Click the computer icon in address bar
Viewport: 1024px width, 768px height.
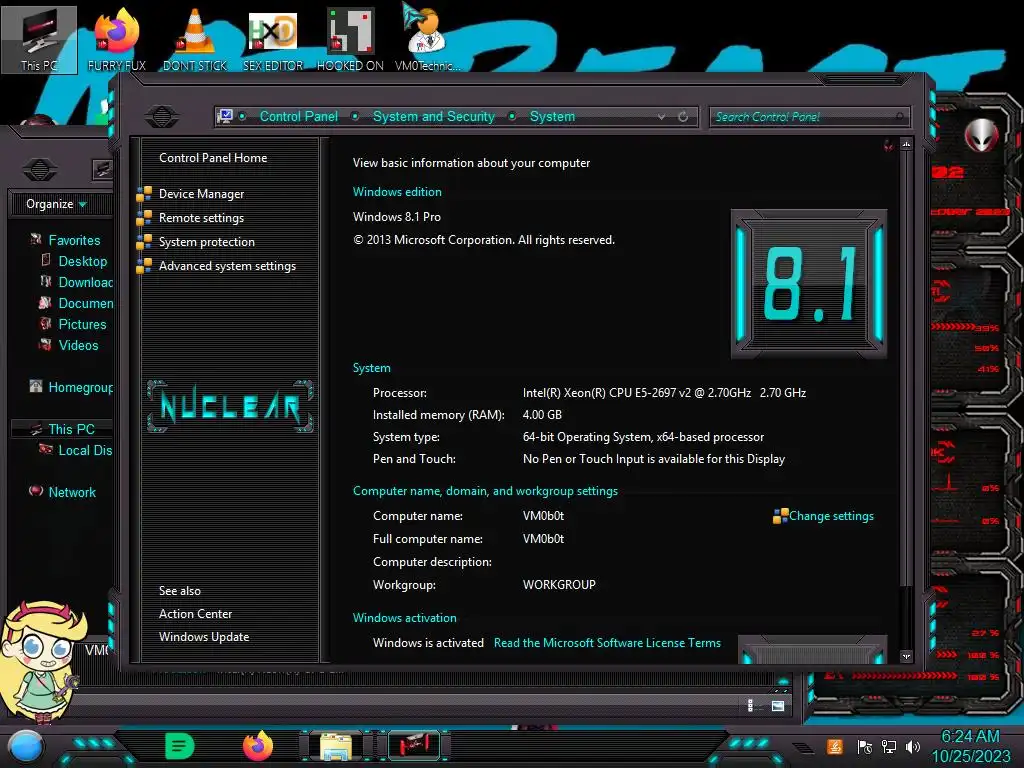click(225, 116)
